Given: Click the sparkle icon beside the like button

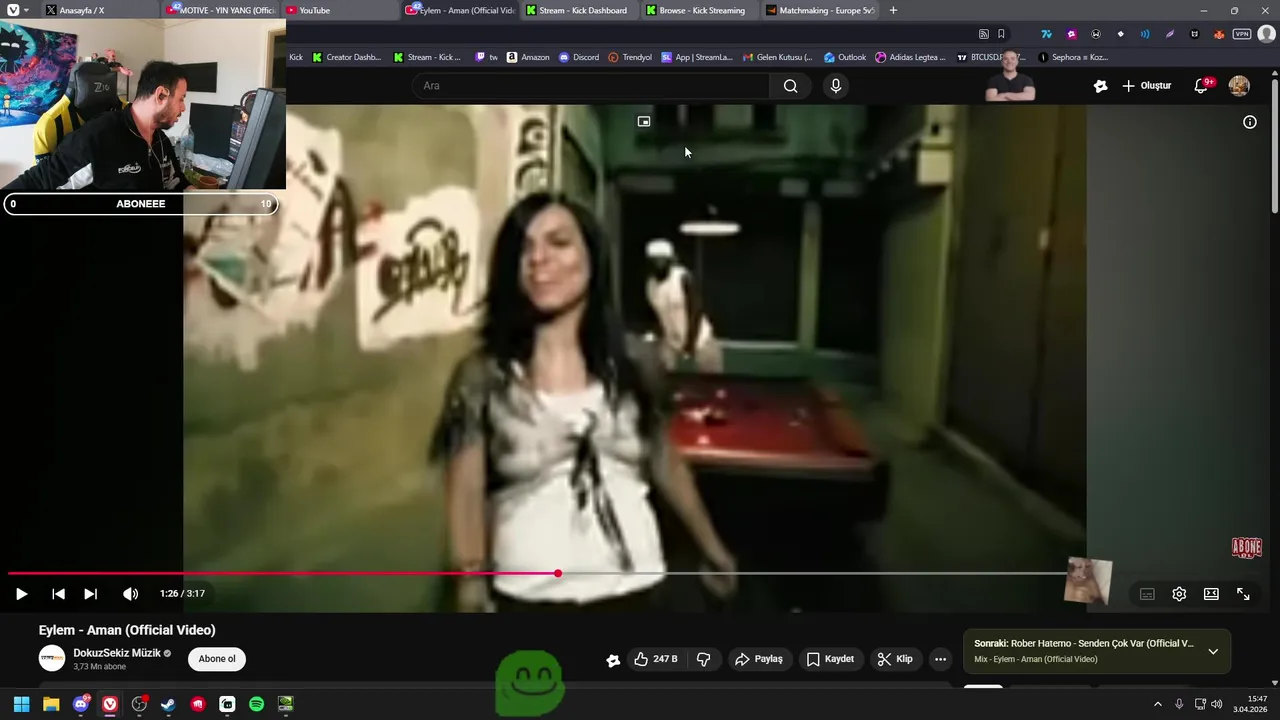Looking at the screenshot, I should (613, 659).
